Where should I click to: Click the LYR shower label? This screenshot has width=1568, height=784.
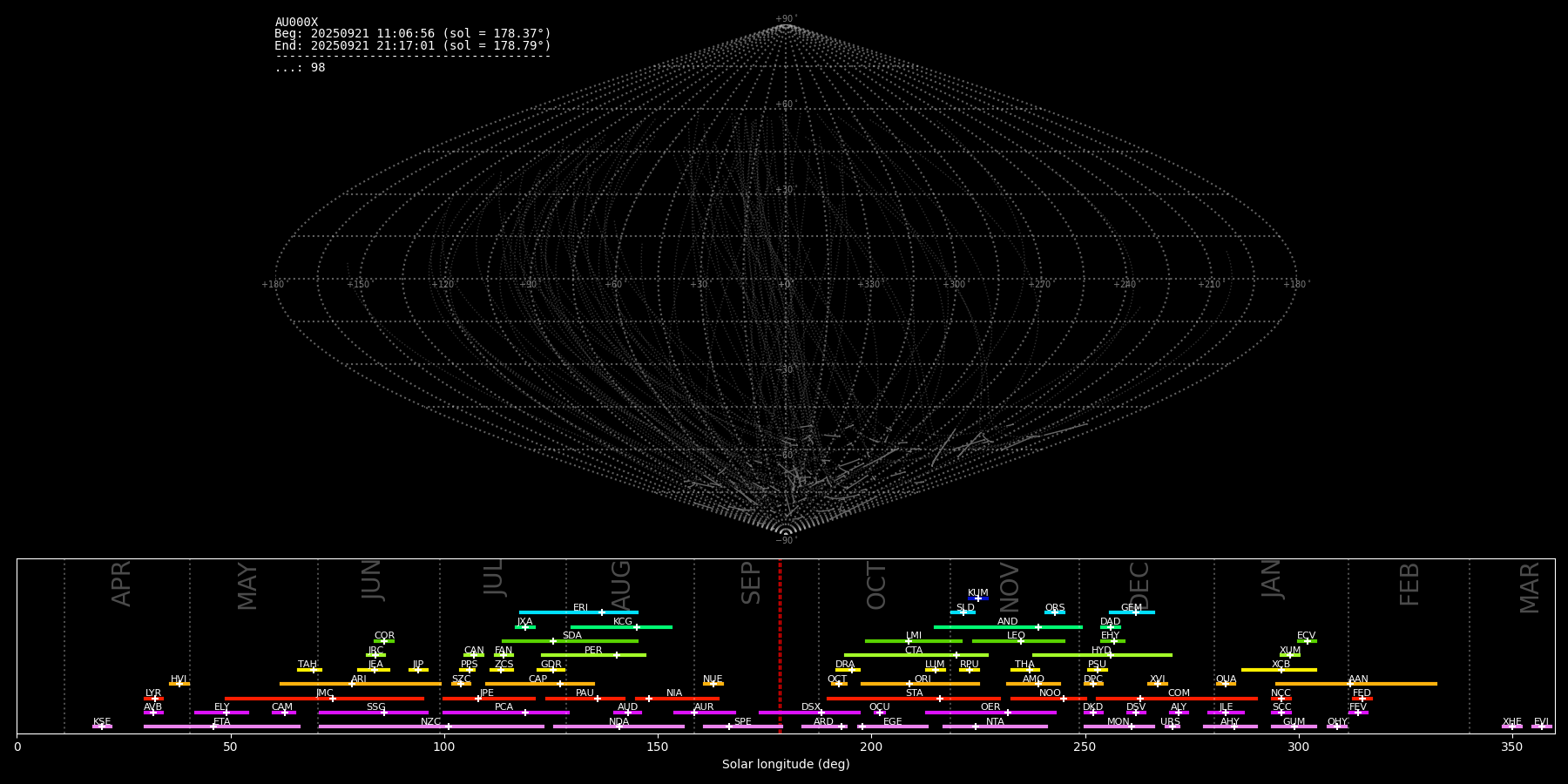[x=153, y=693]
